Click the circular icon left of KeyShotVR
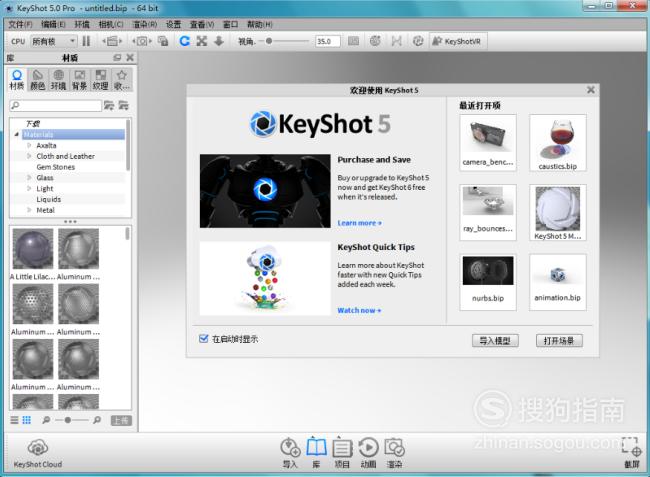Viewport: 650px width, 477px height. (418, 41)
